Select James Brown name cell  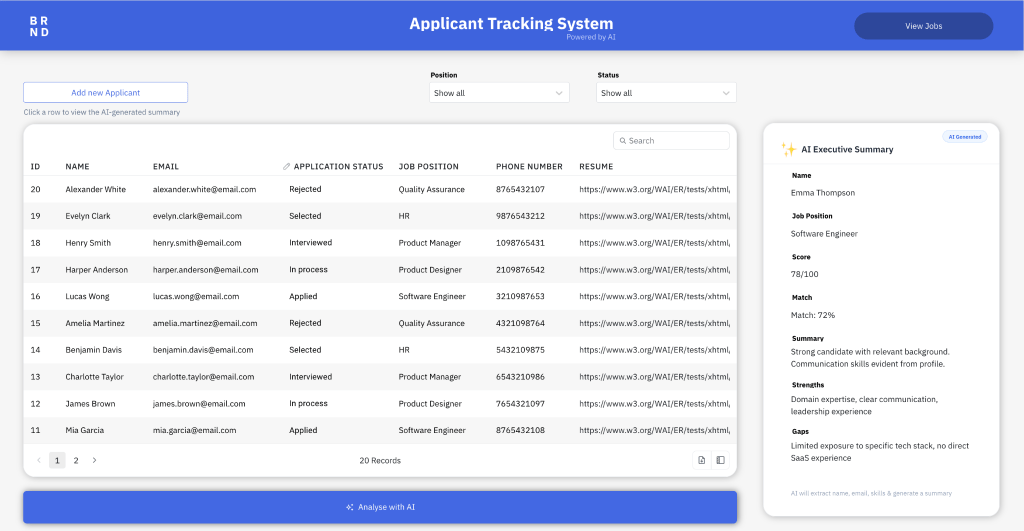pyautogui.click(x=90, y=404)
